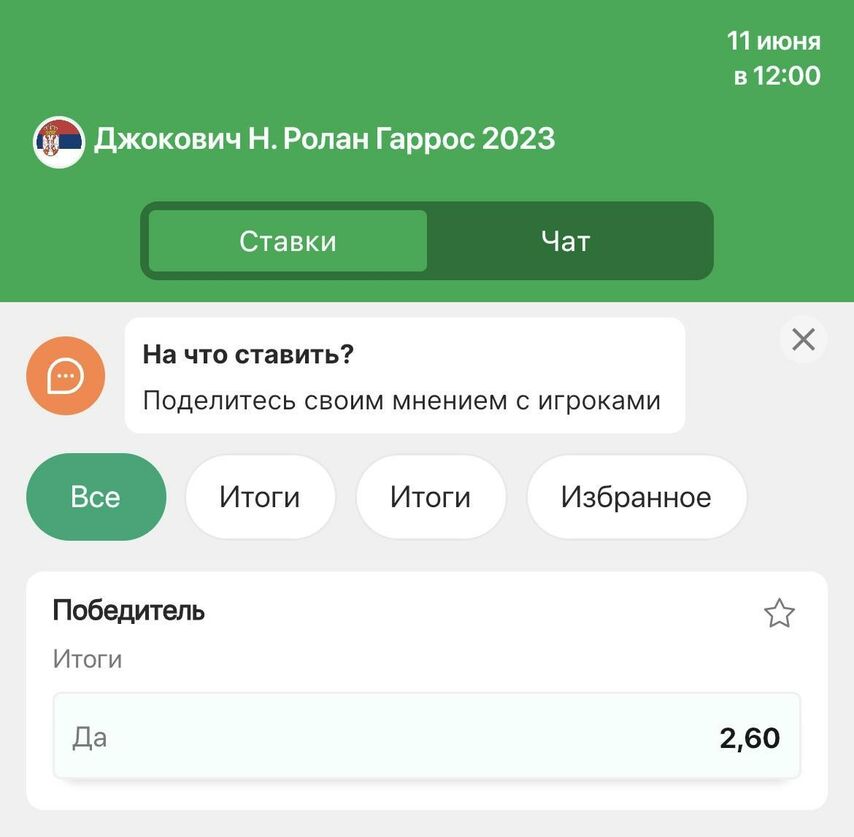Image resolution: width=854 pixels, height=837 pixels.
Task: Switch to the Ставки tab
Action: pos(288,241)
